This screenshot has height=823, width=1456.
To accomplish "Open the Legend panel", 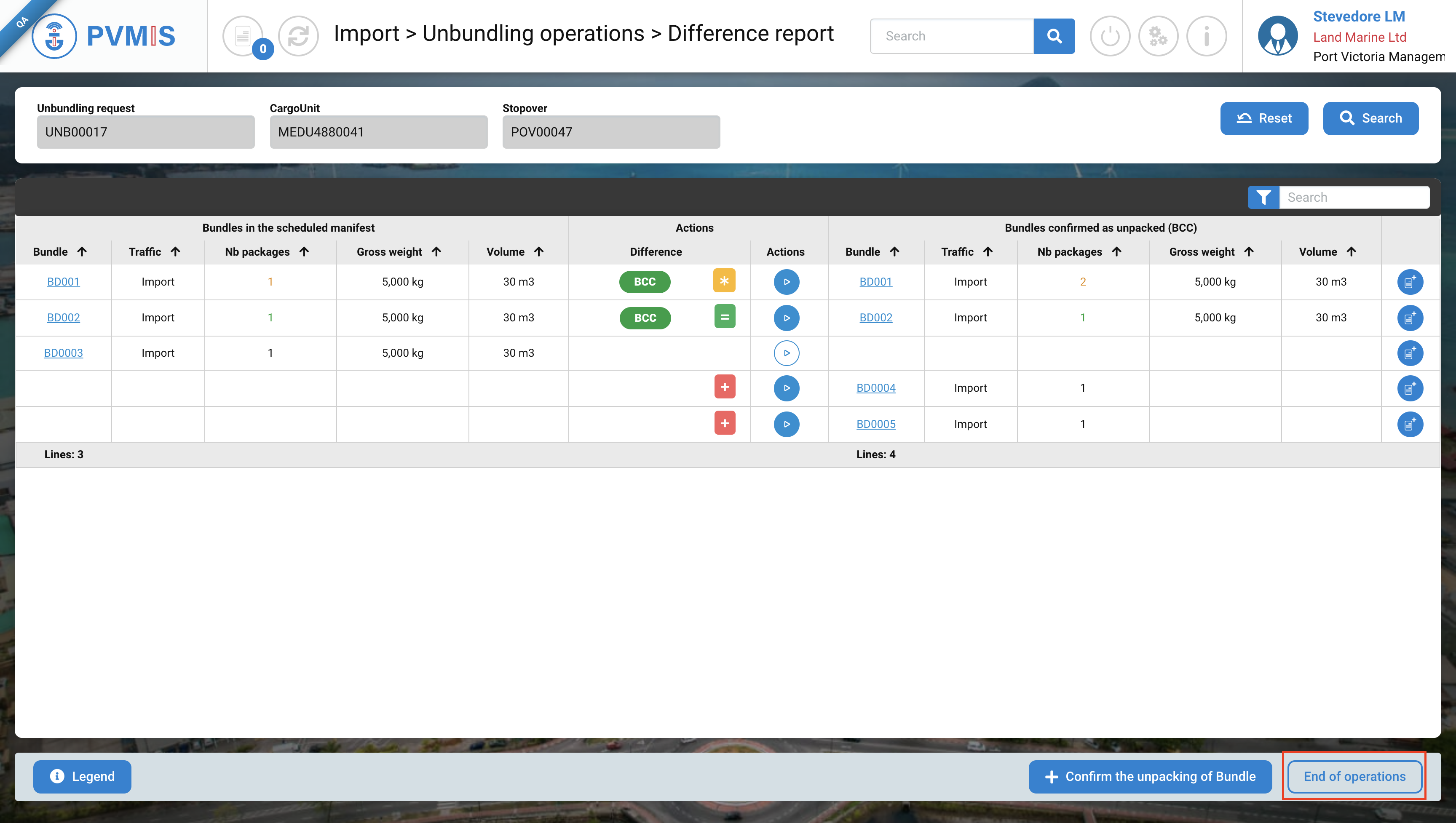I will pos(82,776).
